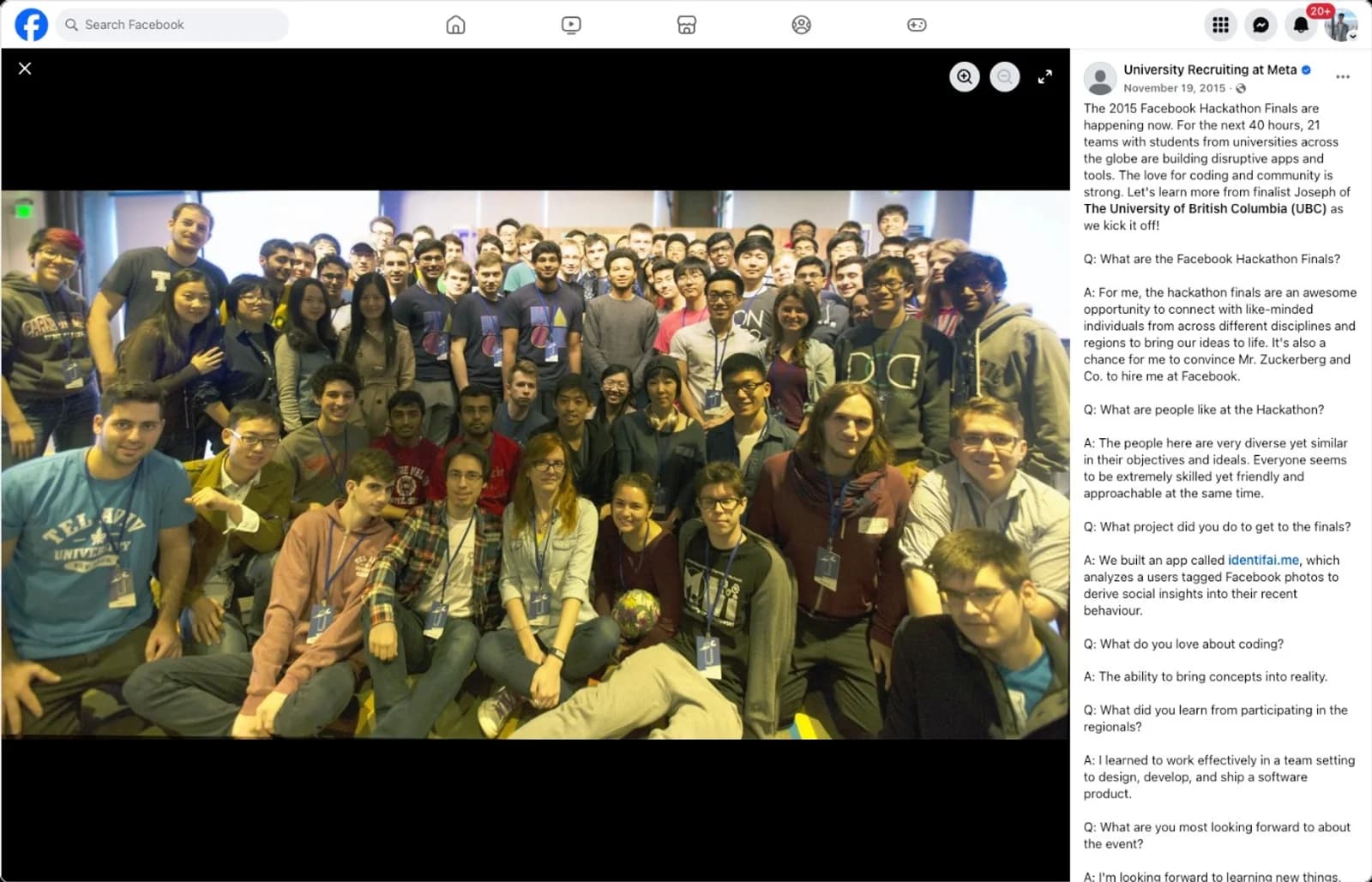Click 'Q: What are people like at the Hackathon?'
Image resolution: width=1372 pixels, height=882 pixels.
point(1203,410)
